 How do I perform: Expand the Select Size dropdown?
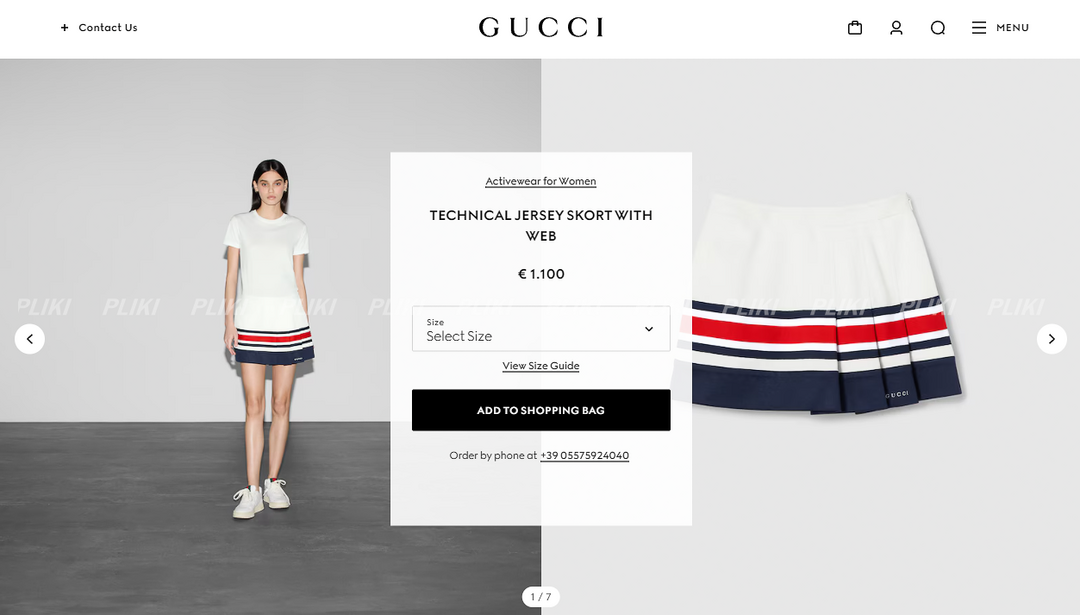tap(541, 329)
